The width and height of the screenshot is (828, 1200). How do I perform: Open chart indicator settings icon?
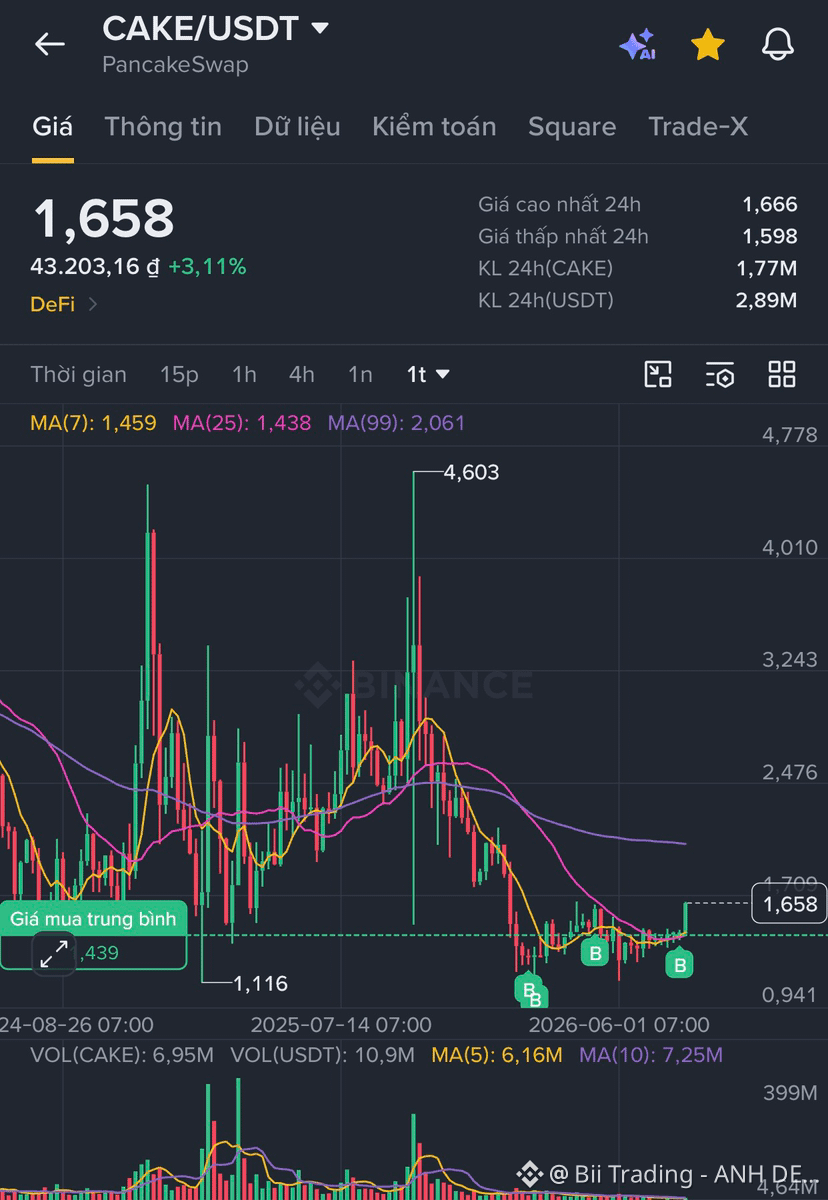pyautogui.click(x=720, y=374)
